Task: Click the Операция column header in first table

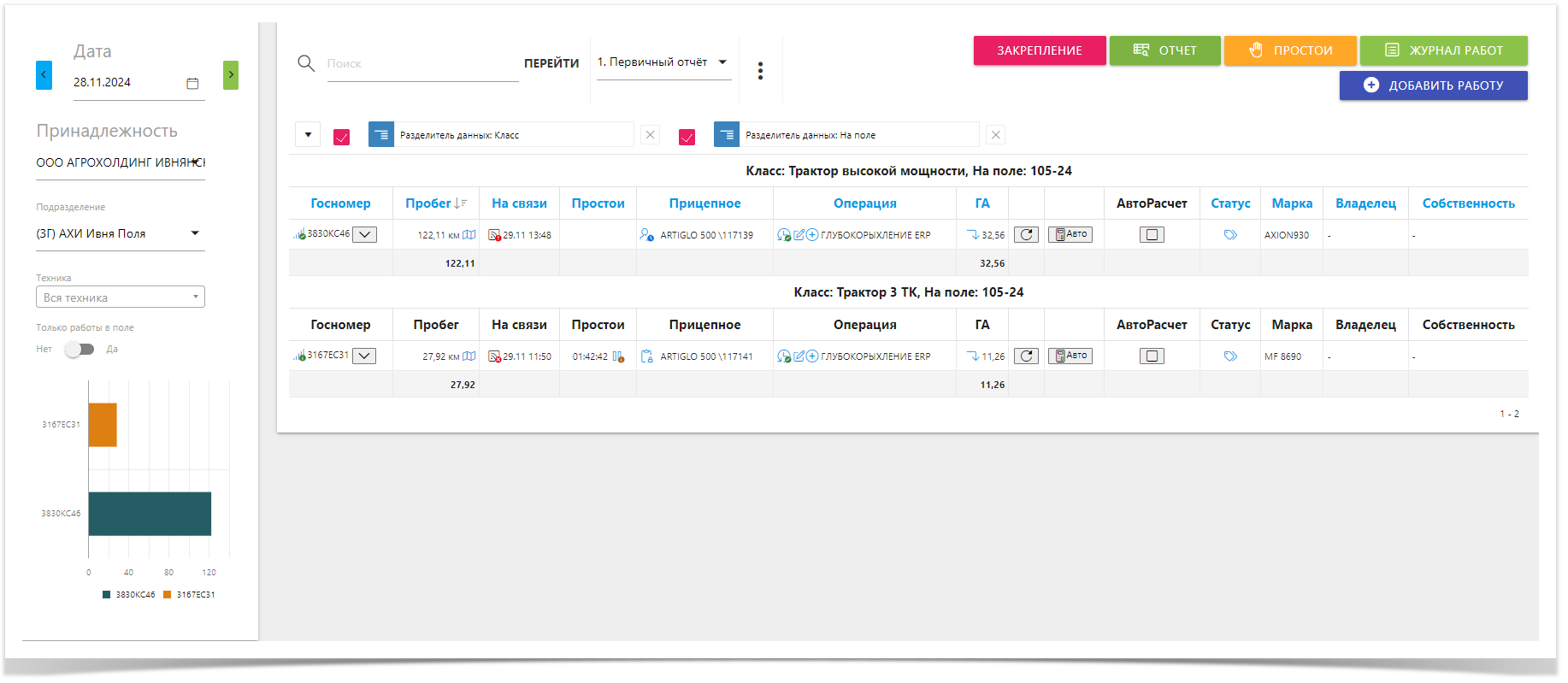Action: click(864, 203)
